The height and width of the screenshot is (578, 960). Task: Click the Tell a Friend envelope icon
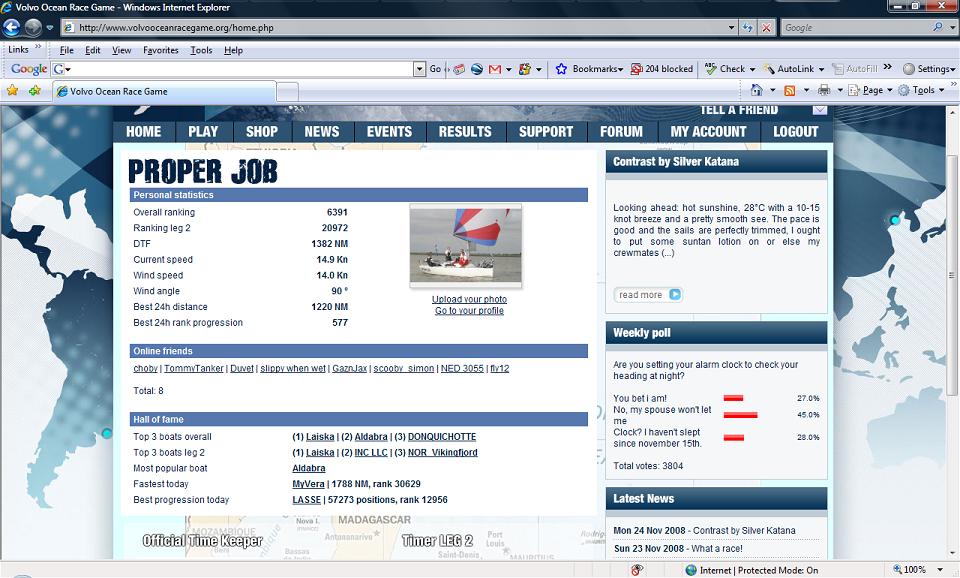[x=820, y=110]
